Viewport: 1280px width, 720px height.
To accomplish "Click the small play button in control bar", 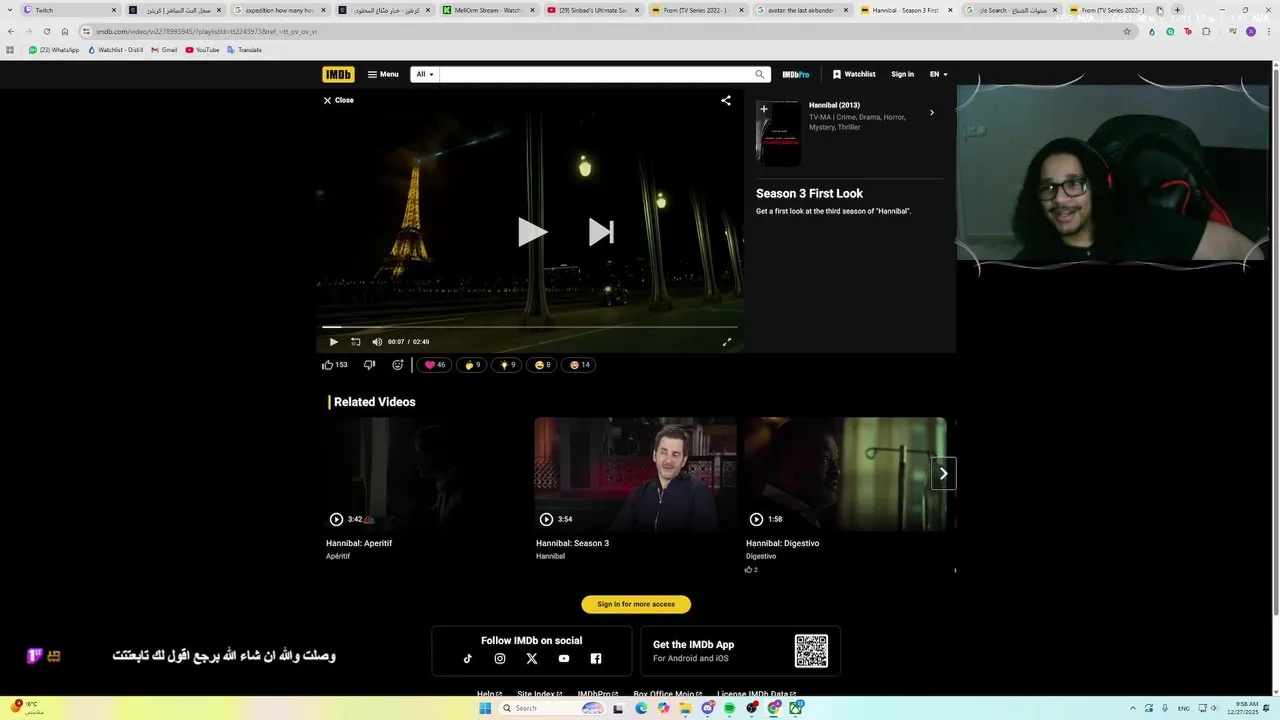I will tap(334, 342).
